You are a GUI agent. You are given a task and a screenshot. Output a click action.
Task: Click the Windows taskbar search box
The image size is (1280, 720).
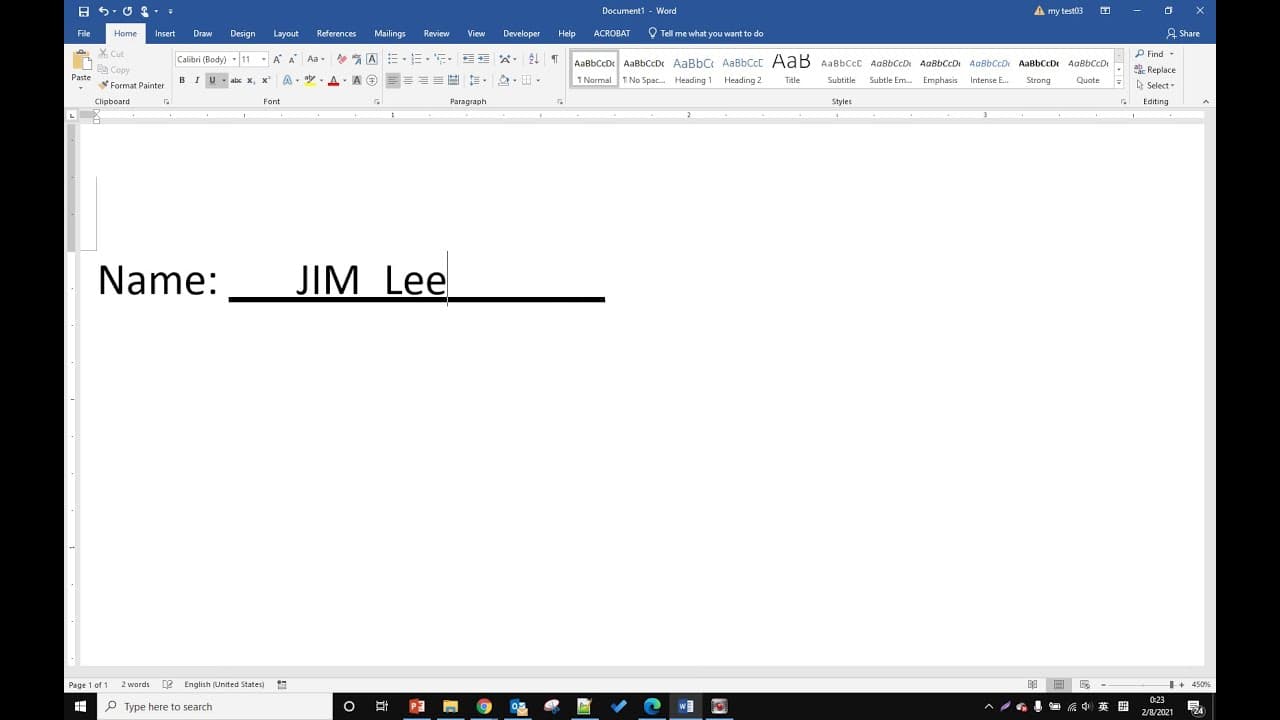216,706
